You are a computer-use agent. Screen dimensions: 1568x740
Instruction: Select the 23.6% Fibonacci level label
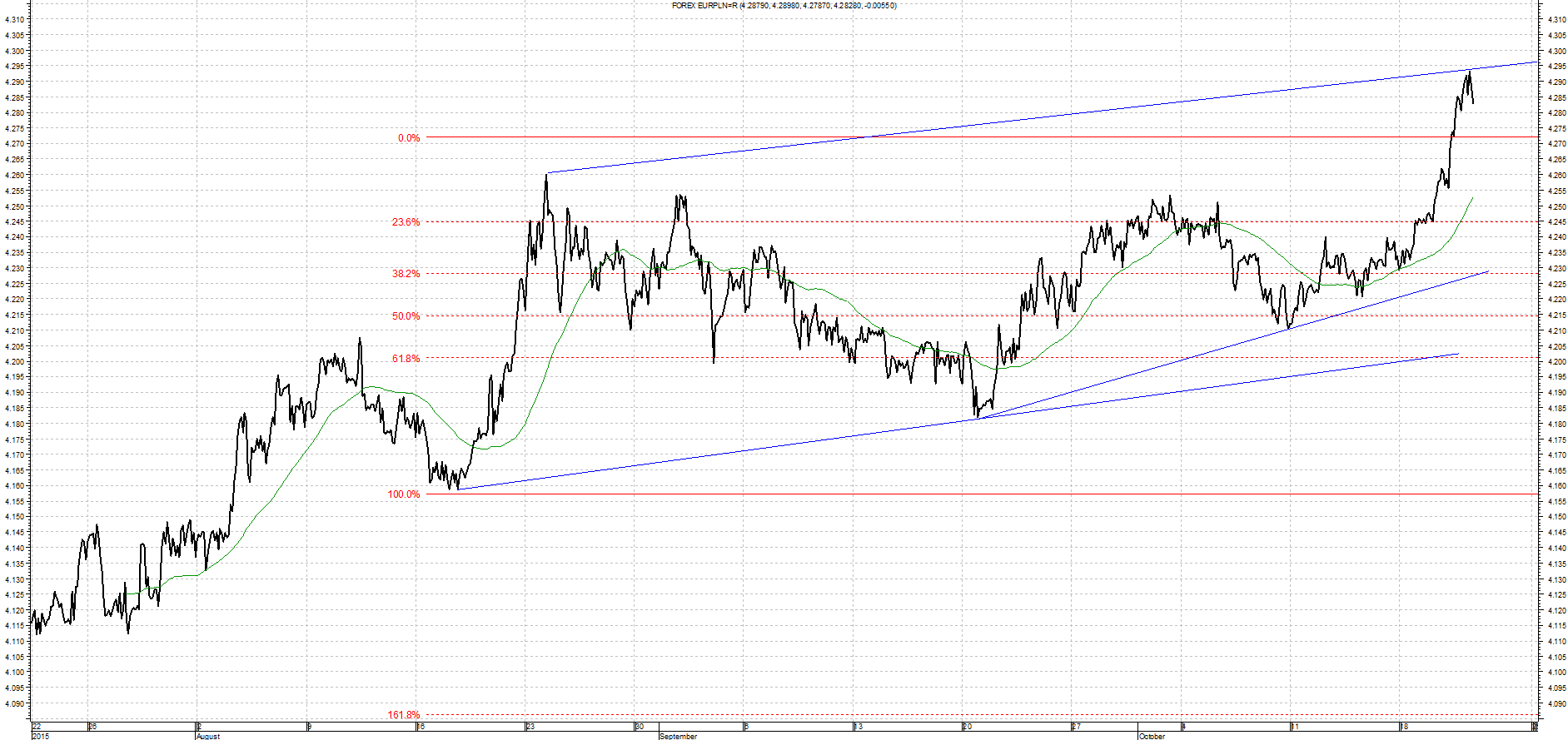pos(406,222)
